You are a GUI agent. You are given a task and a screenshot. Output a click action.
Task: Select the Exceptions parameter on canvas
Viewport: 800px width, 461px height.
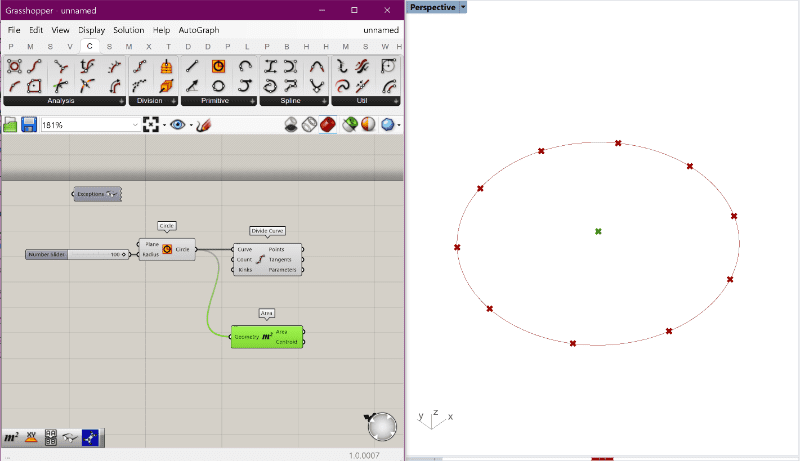(97, 194)
